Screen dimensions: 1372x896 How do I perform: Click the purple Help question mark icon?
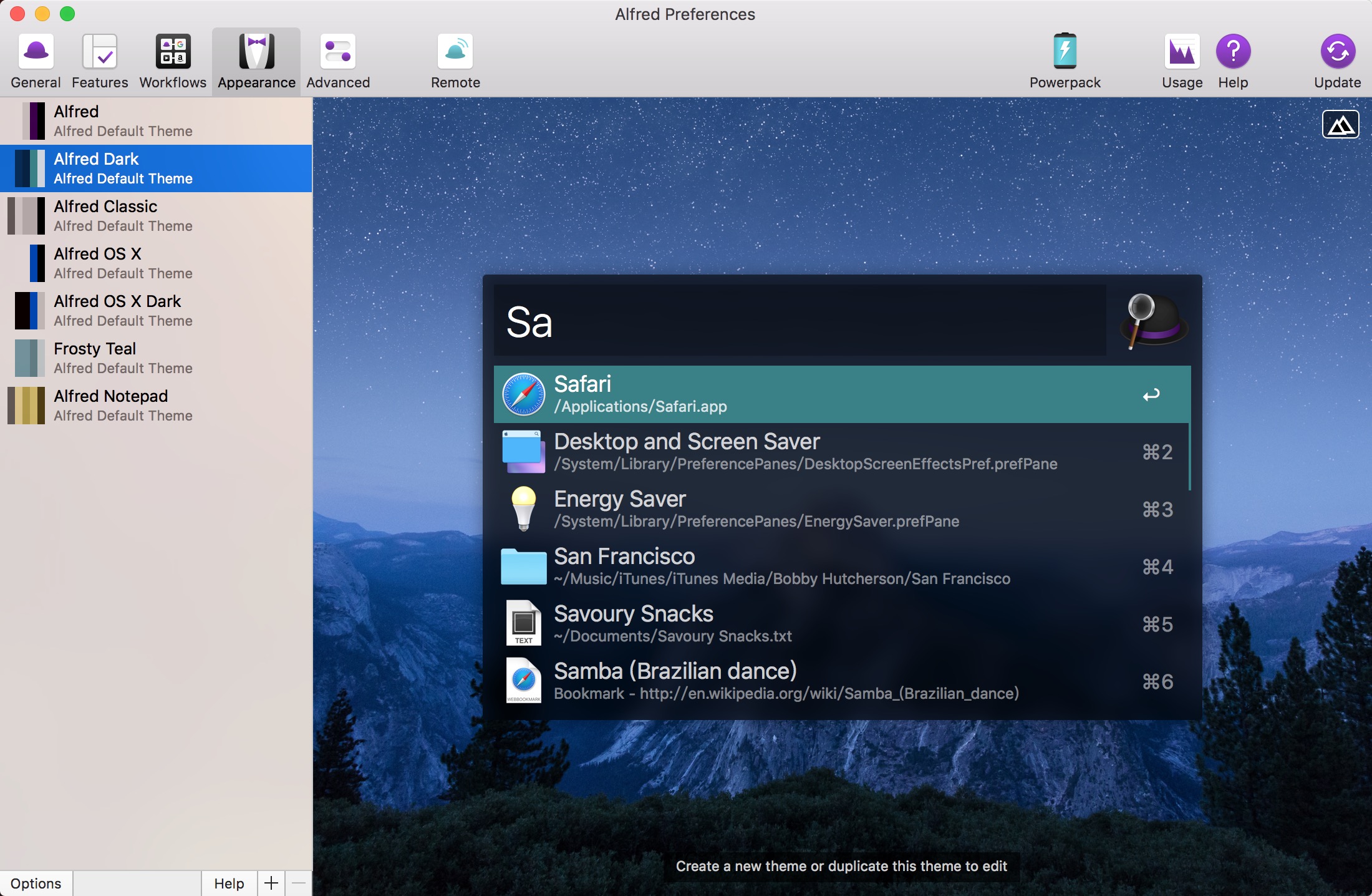pyautogui.click(x=1233, y=51)
